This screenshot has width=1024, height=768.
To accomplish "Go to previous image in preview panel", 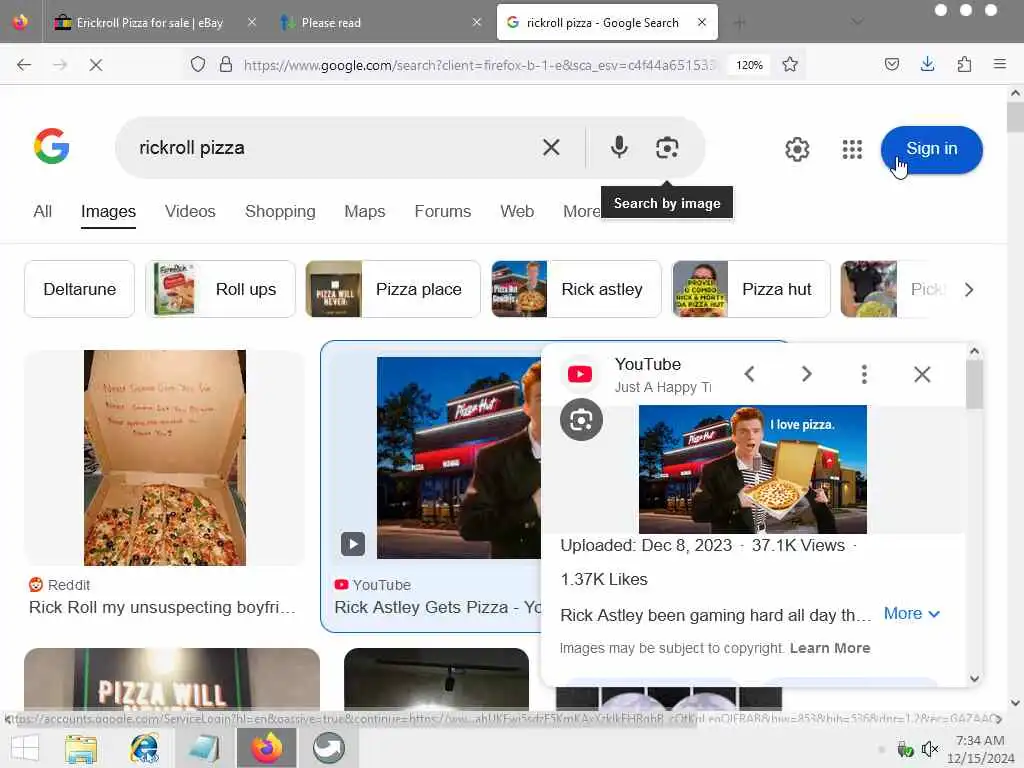I will (x=750, y=374).
